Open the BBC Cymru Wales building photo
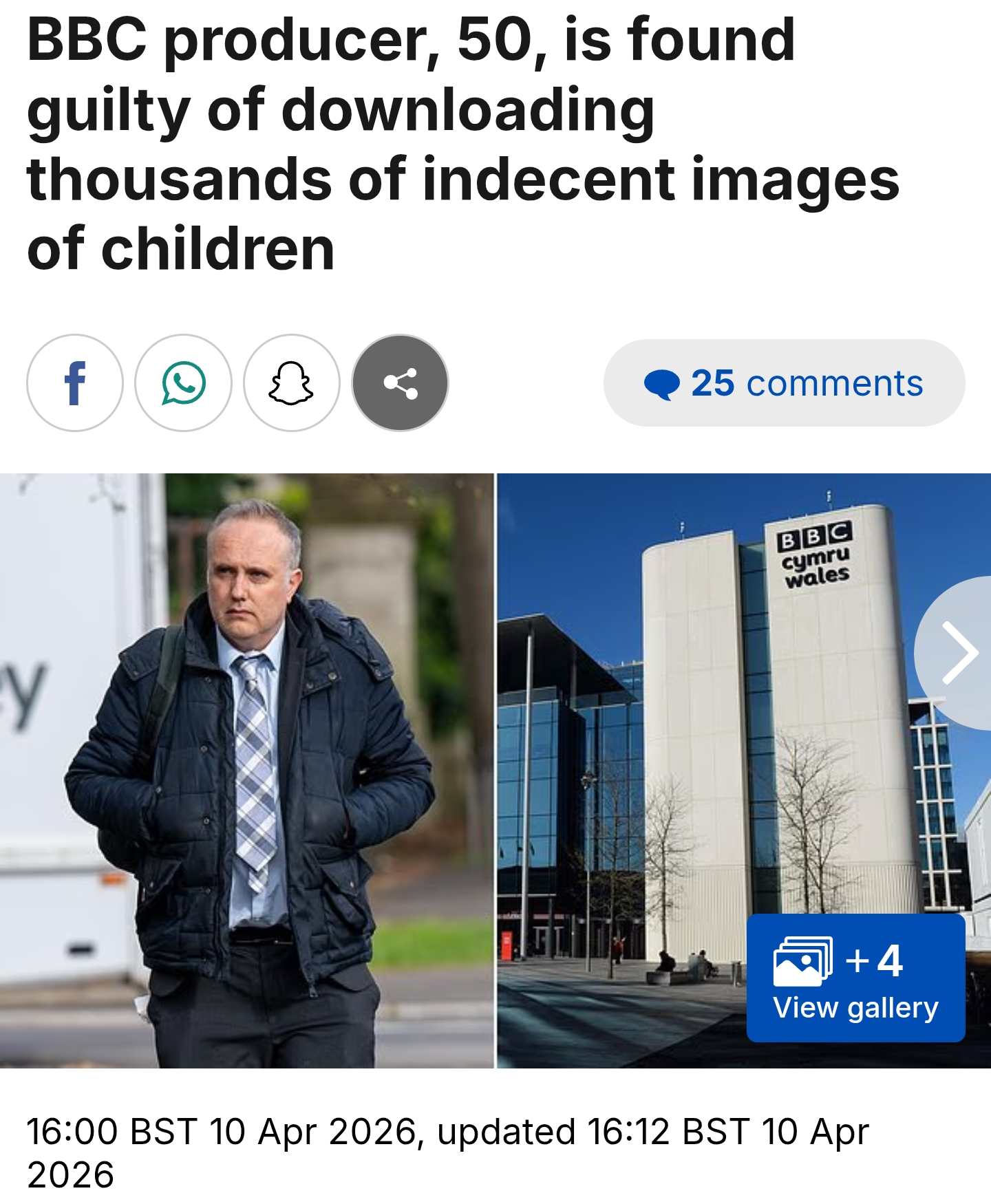Image resolution: width=991 pixels, height=1204 pixels. click(744, 771)
